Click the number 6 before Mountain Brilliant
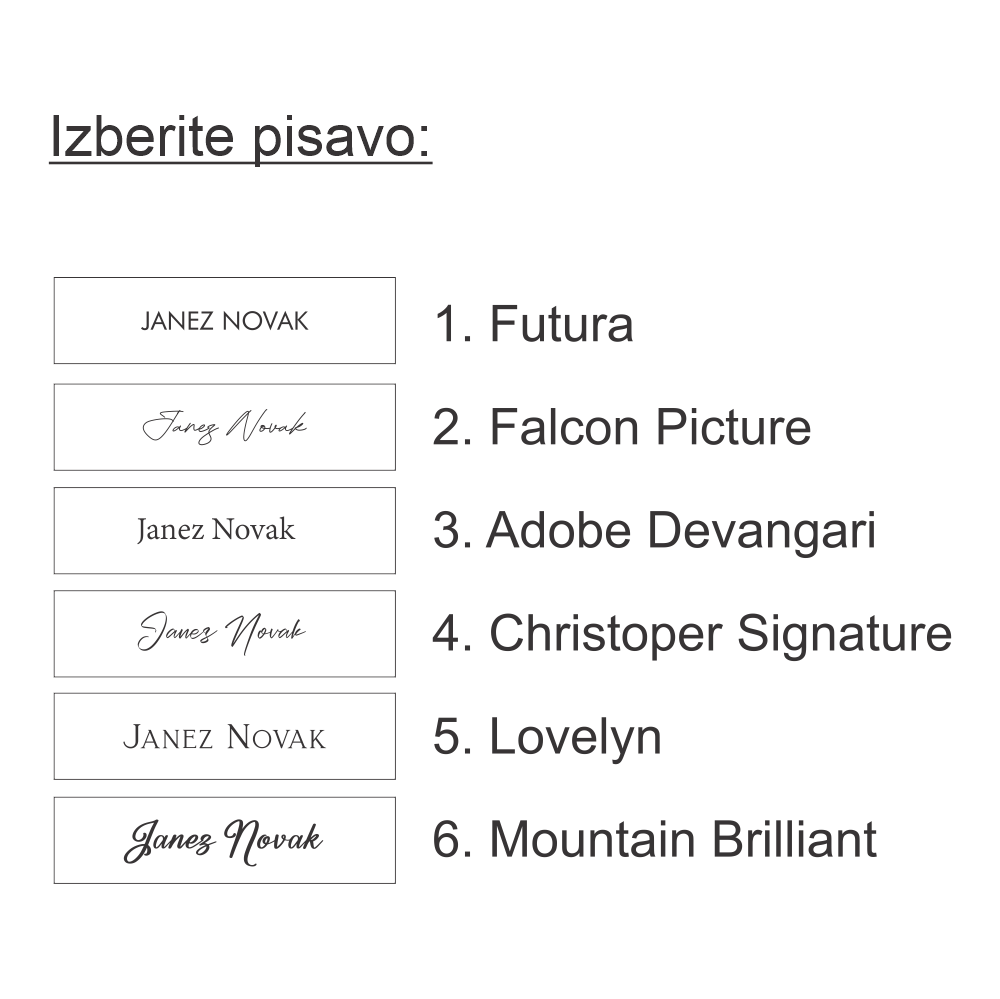The image size is (1000, 999). tap(447, 840)
